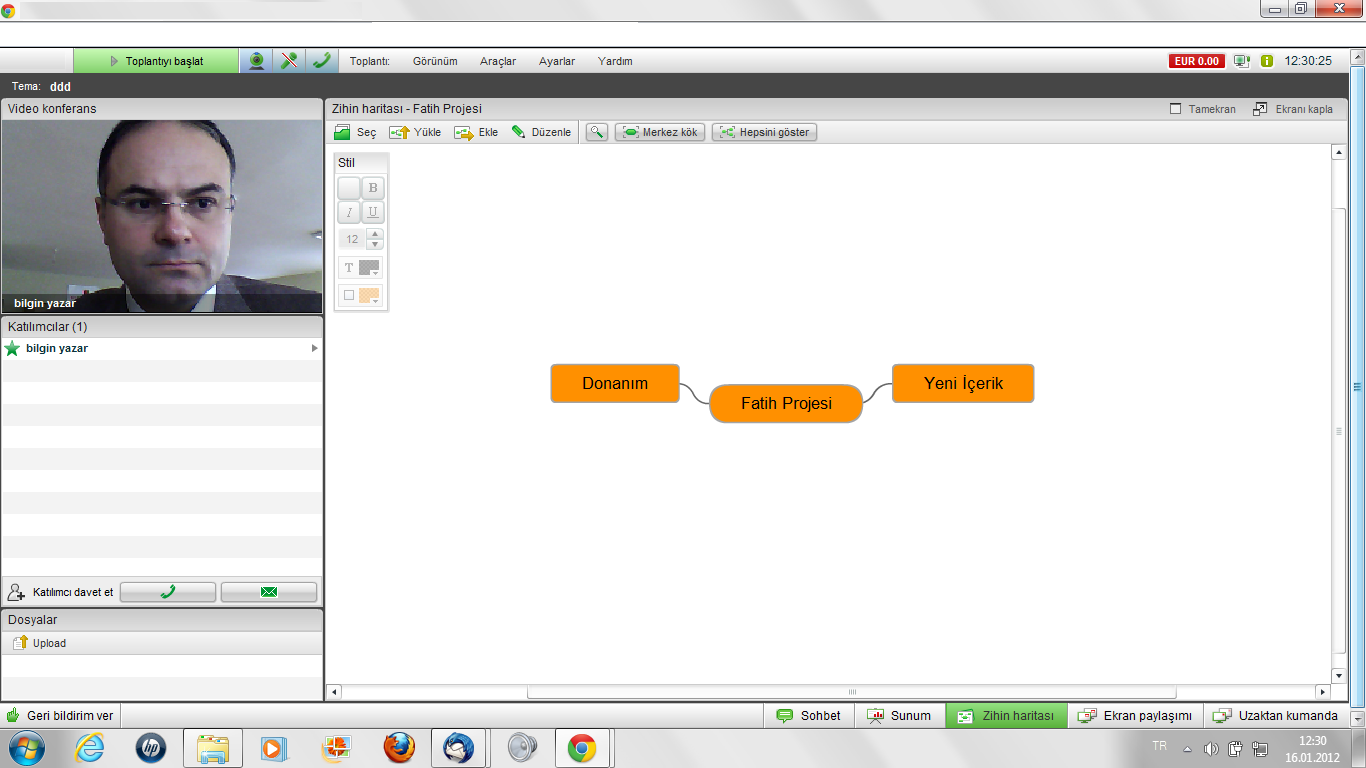This screenshot has height=768, width=1366.
Task: Click Yükle to load mind map
Action: click(x=415, y=132)
